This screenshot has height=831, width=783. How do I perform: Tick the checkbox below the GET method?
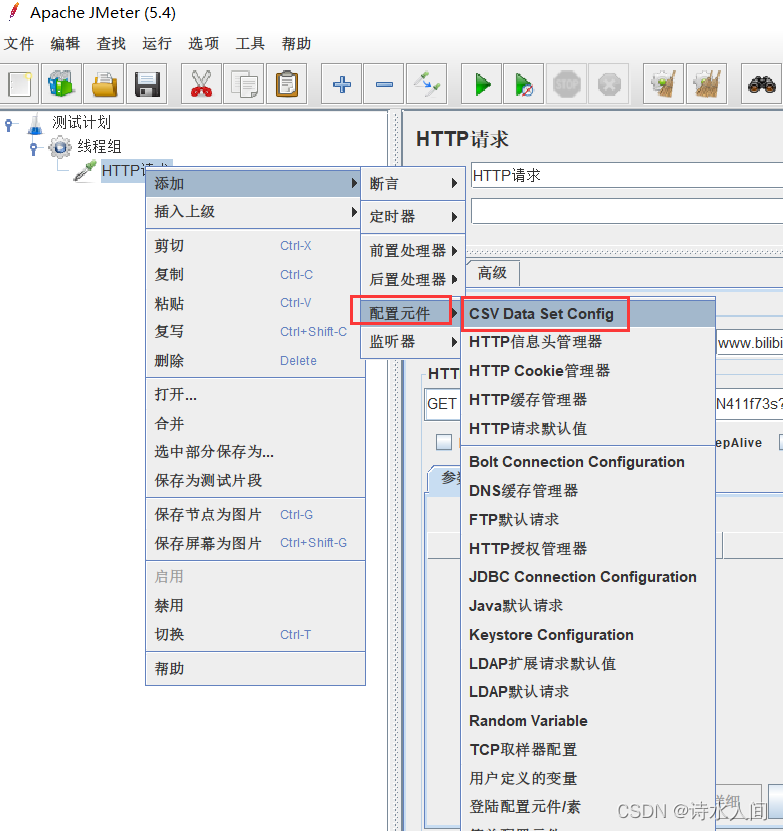[x=444, y=442]
